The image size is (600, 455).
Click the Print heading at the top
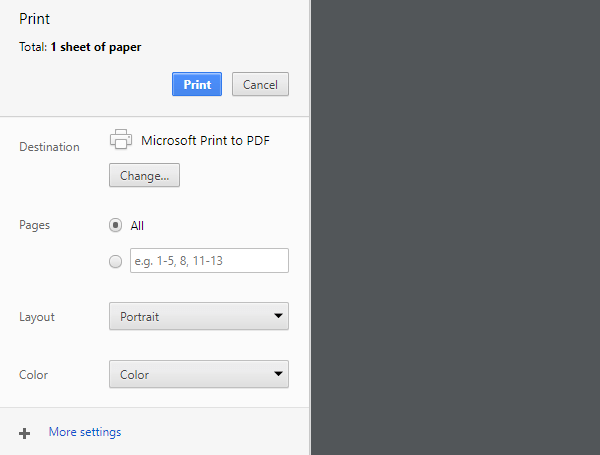click(x=34, y=19)
